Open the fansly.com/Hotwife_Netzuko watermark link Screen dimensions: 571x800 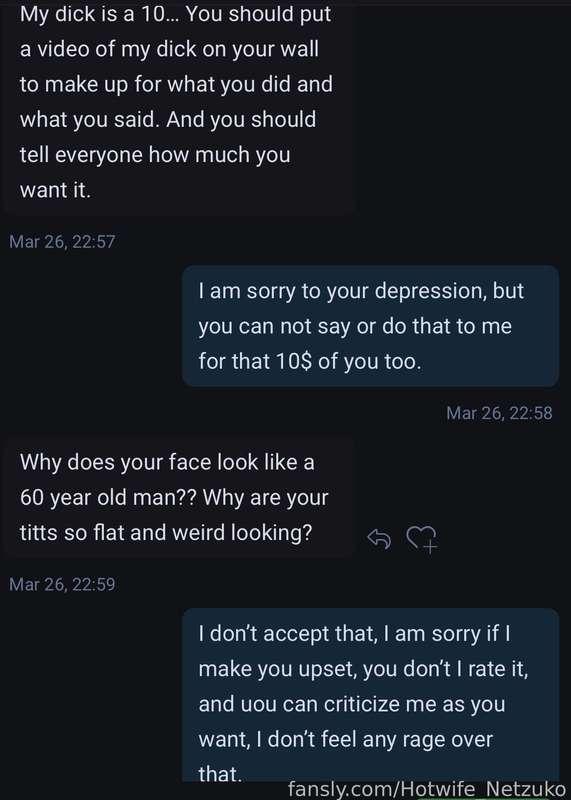[429, 789]
